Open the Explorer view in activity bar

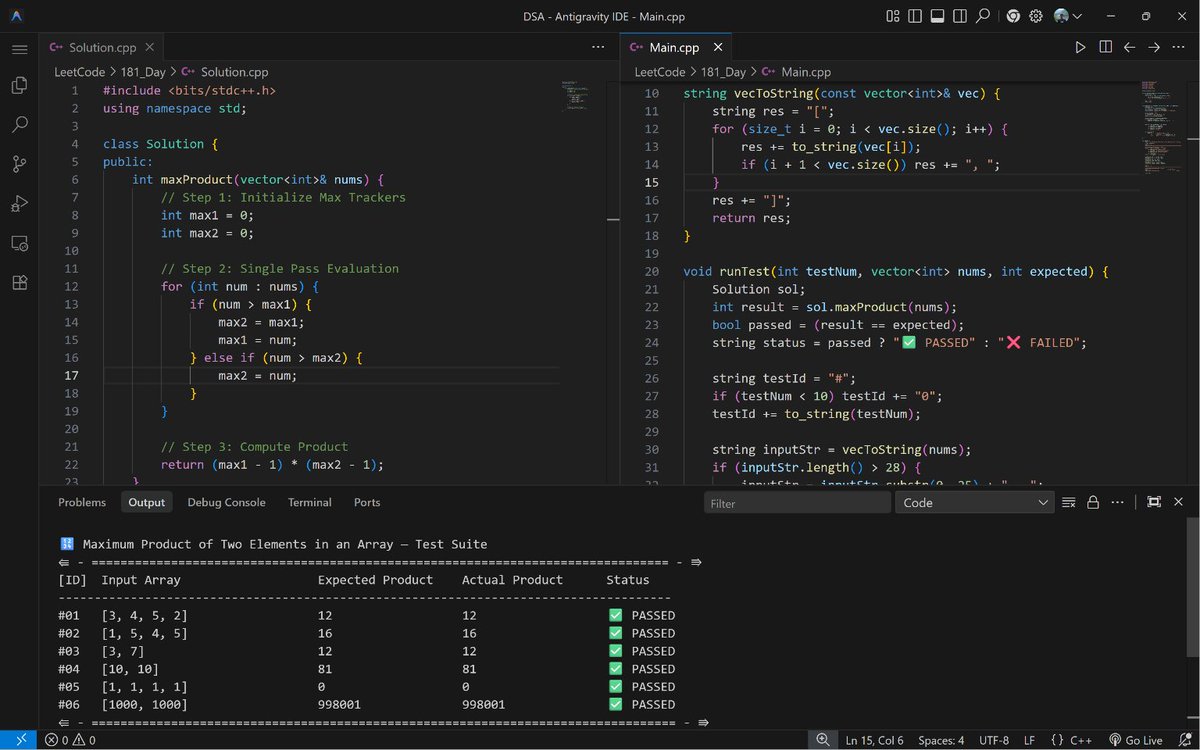[x=19, y=86]
